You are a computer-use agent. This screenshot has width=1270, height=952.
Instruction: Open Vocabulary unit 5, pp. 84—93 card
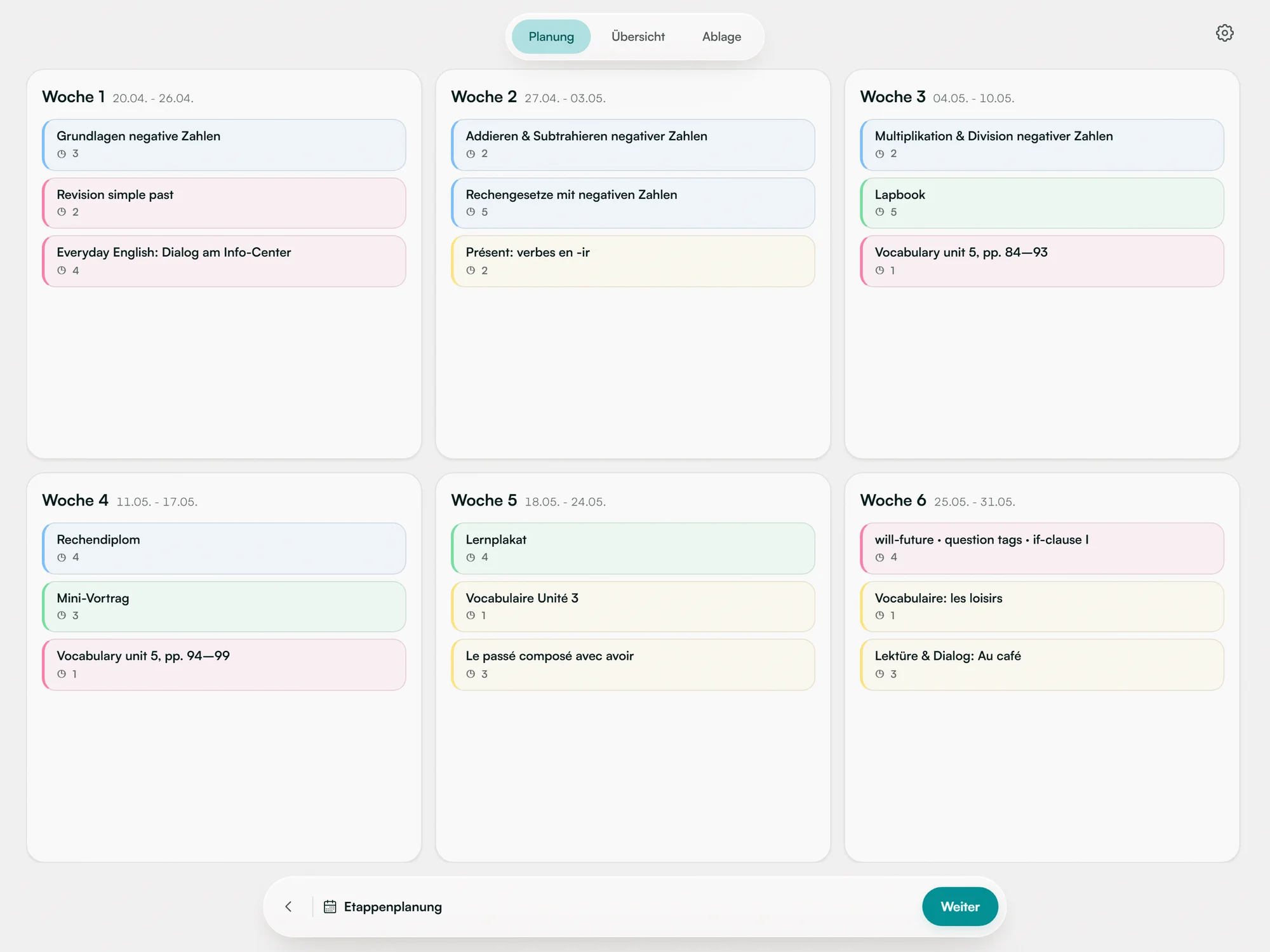click(1042, 261)
